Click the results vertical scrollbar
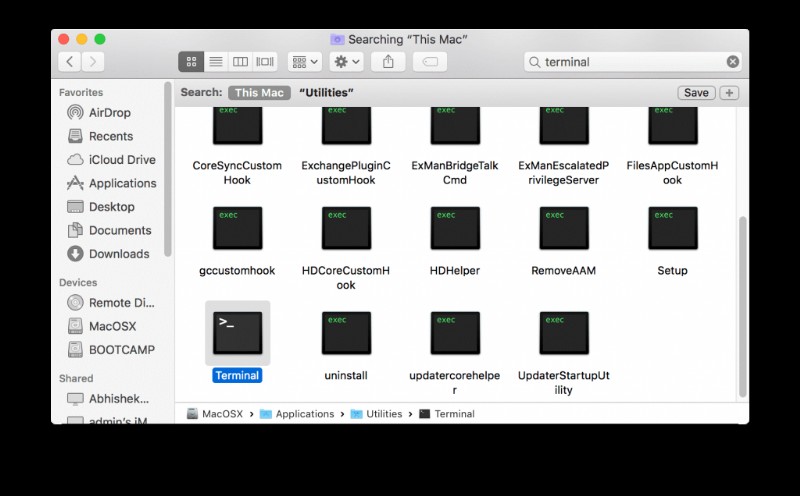This screenshot has height=496, width=800. [743, 307]
